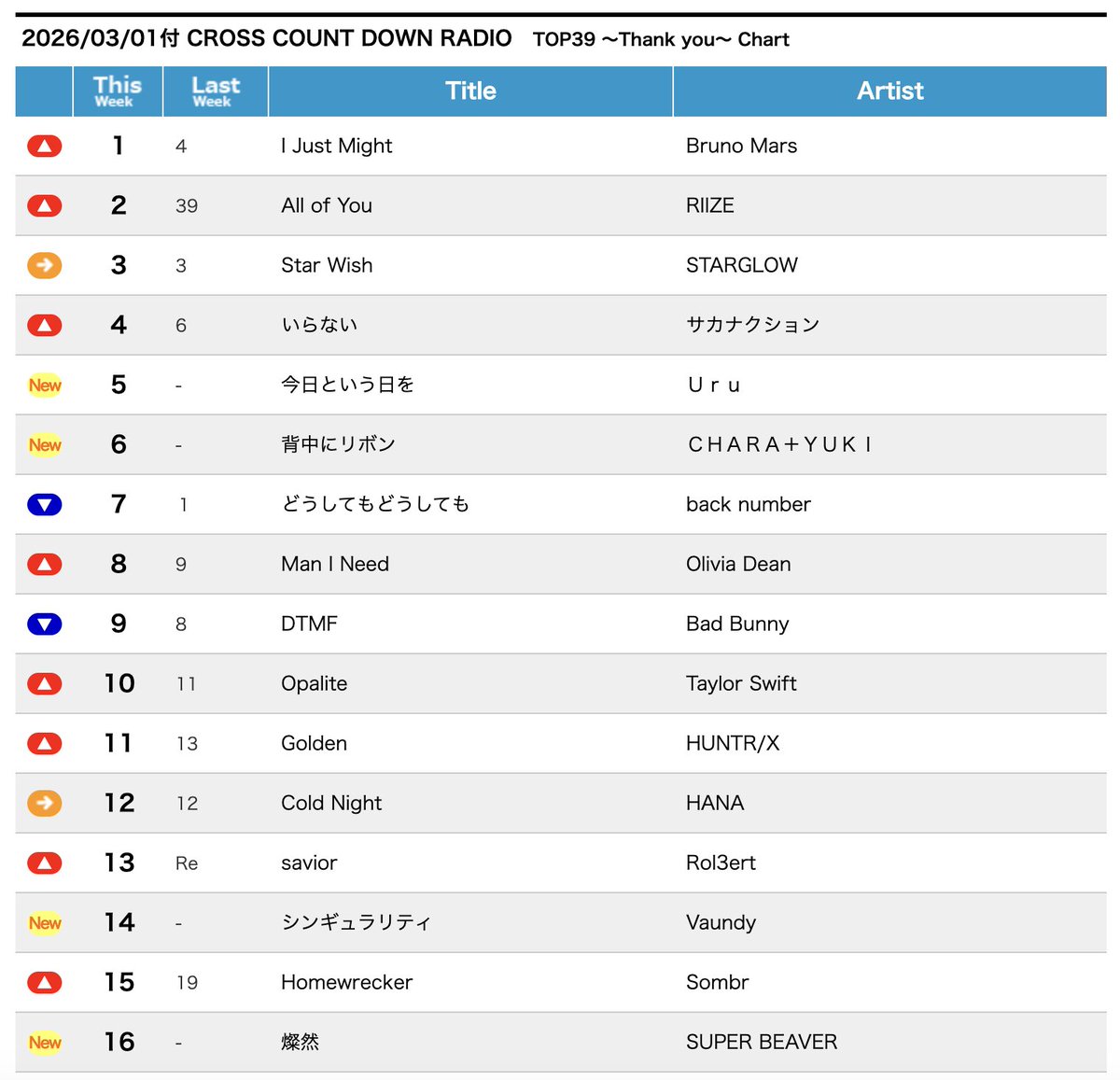Click the red up arrow for All of You

pyautogui.click(x=45, y=206)
